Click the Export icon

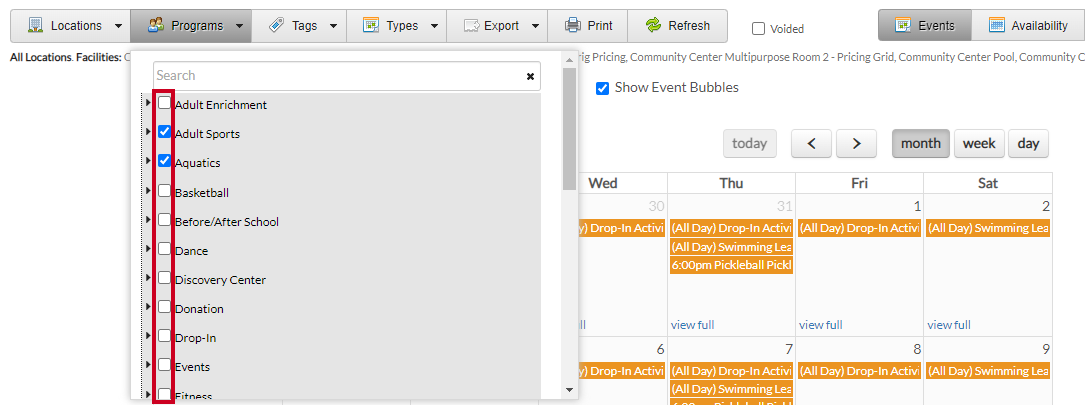coord(471,26)
